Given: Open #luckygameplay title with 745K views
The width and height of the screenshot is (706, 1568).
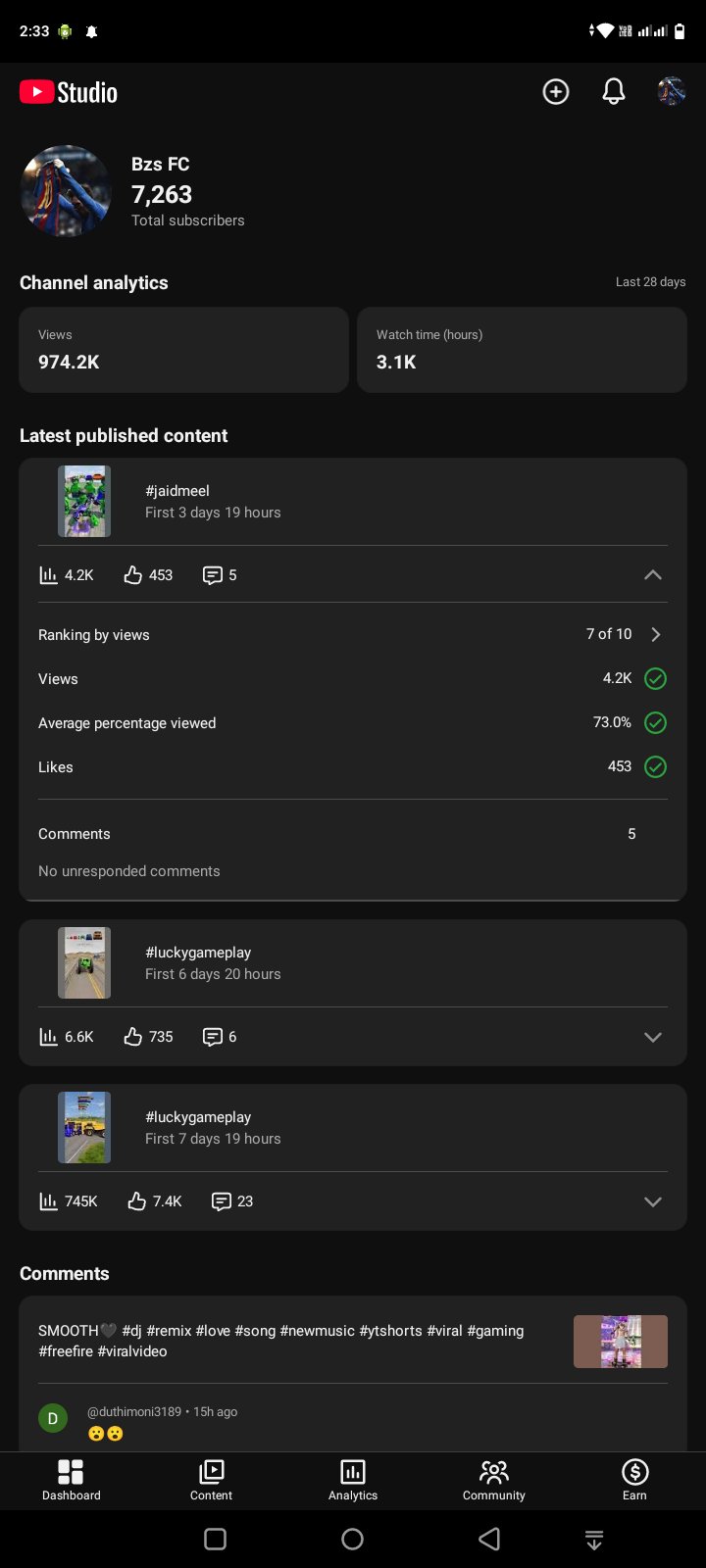Looking at the screenshot, I should 198,1117.
